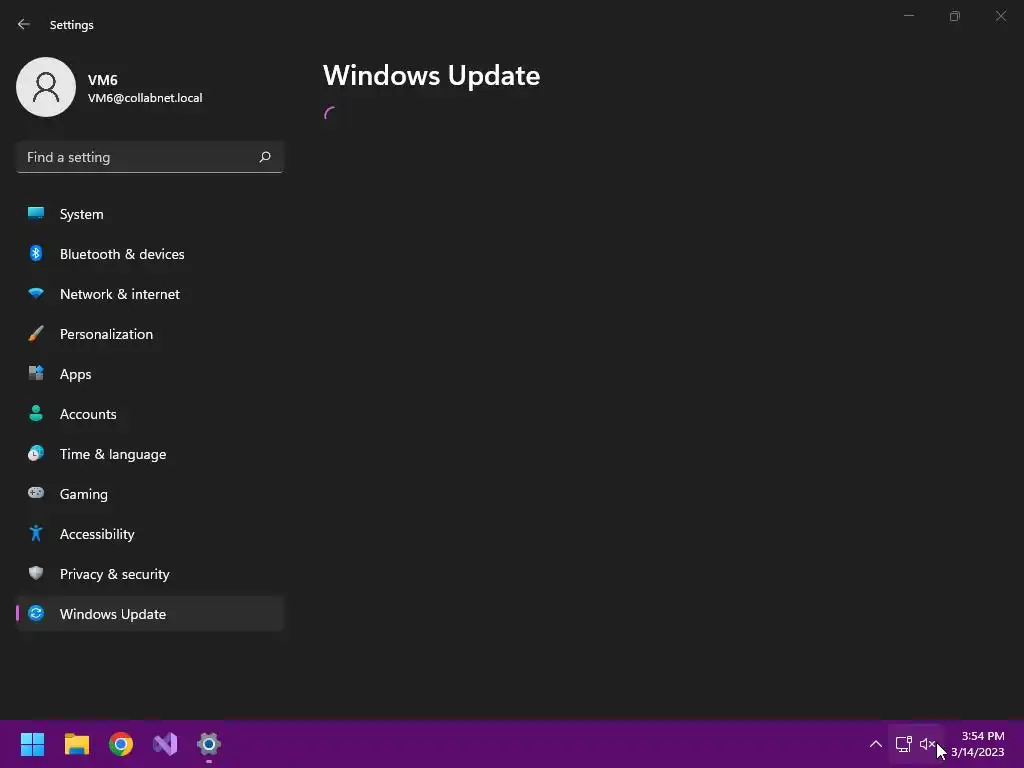Open Network & internet settings

pos(150,294)
